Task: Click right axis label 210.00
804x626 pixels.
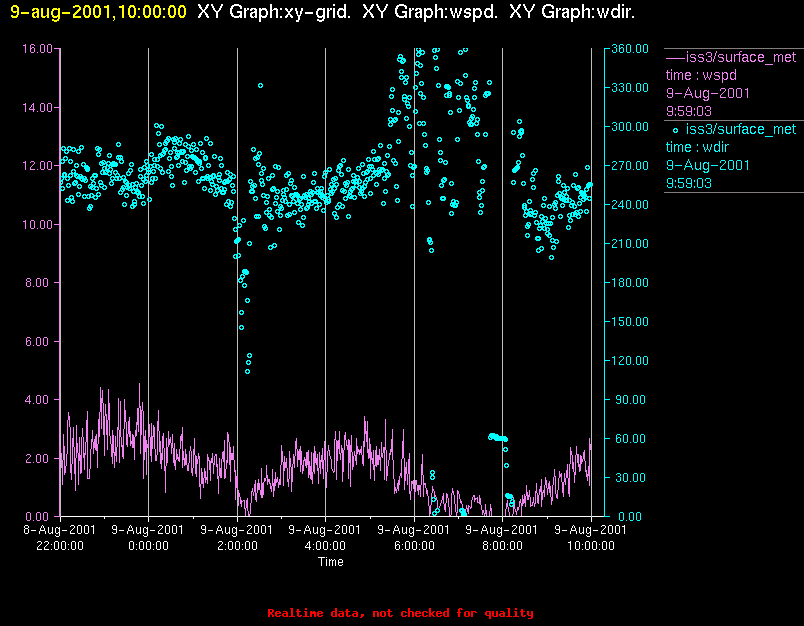Action: click(x=630, y=244)
